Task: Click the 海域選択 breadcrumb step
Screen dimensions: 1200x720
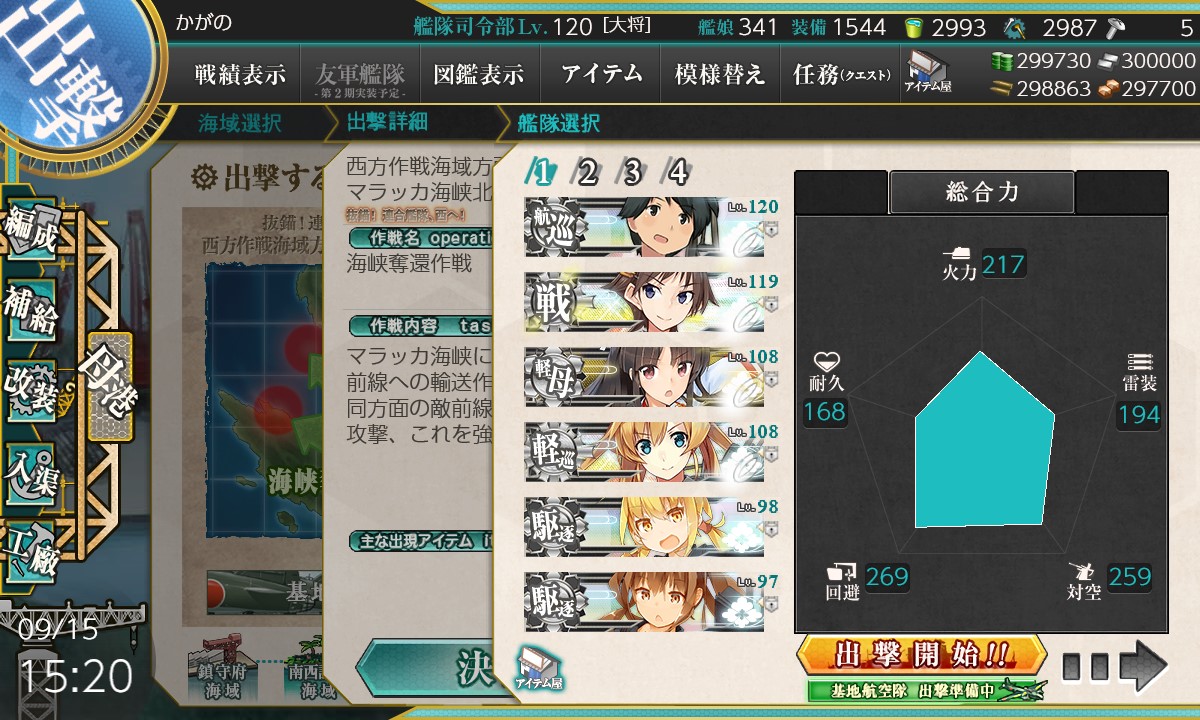Action: click(240, 124)
